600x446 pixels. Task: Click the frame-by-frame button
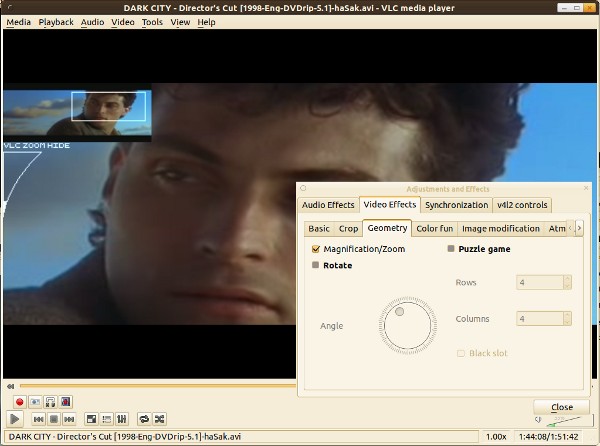[x=65, y=402]
